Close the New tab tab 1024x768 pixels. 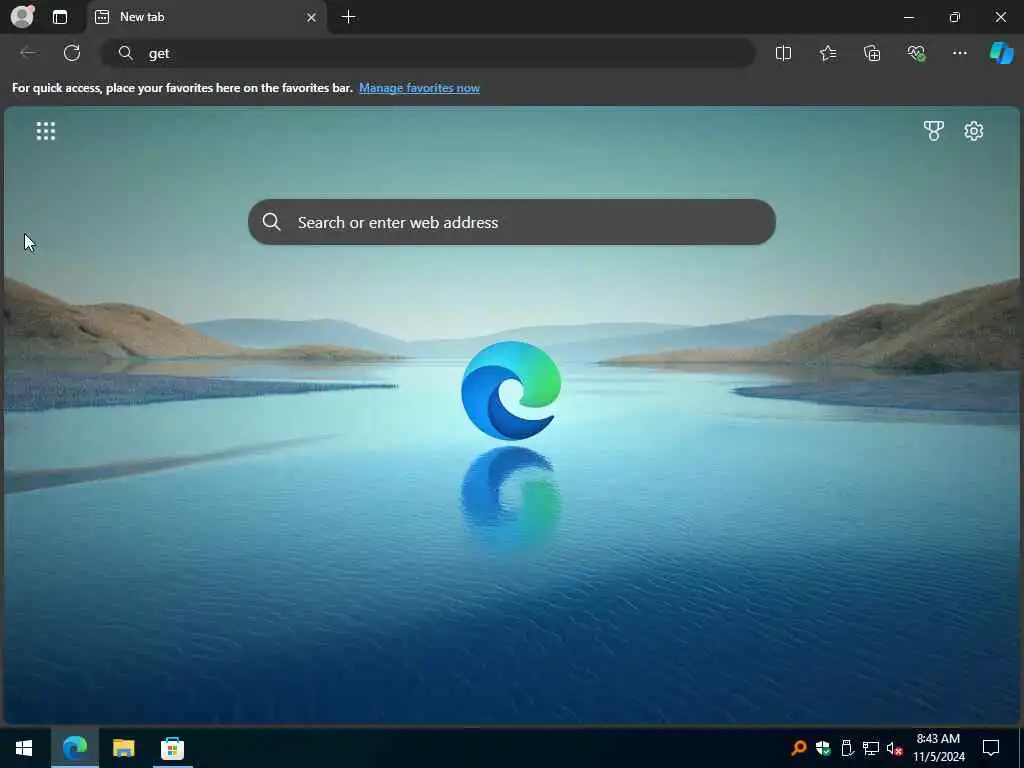312,17
